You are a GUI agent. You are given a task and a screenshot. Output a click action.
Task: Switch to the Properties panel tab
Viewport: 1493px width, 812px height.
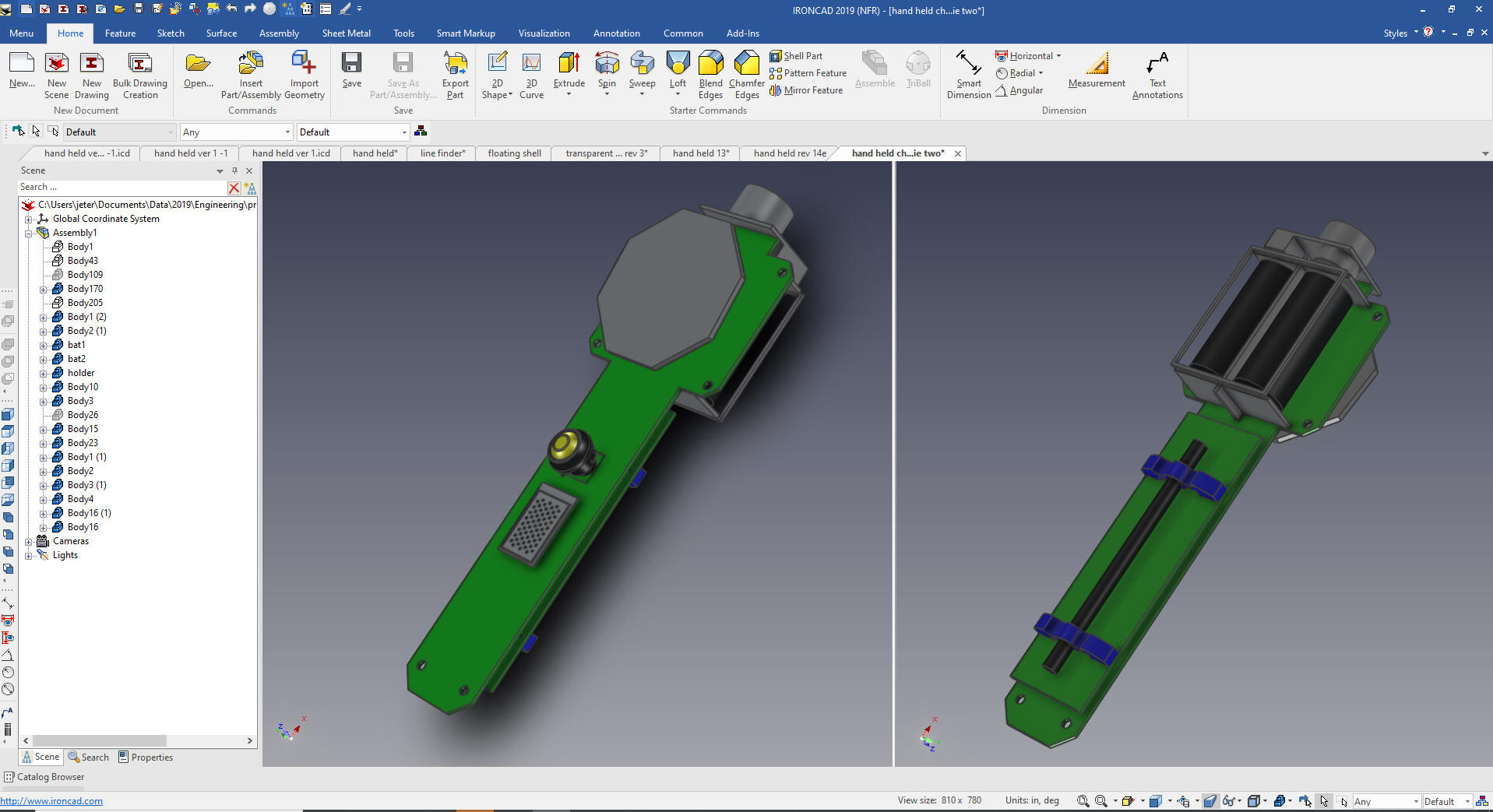(x=146, y=758)
